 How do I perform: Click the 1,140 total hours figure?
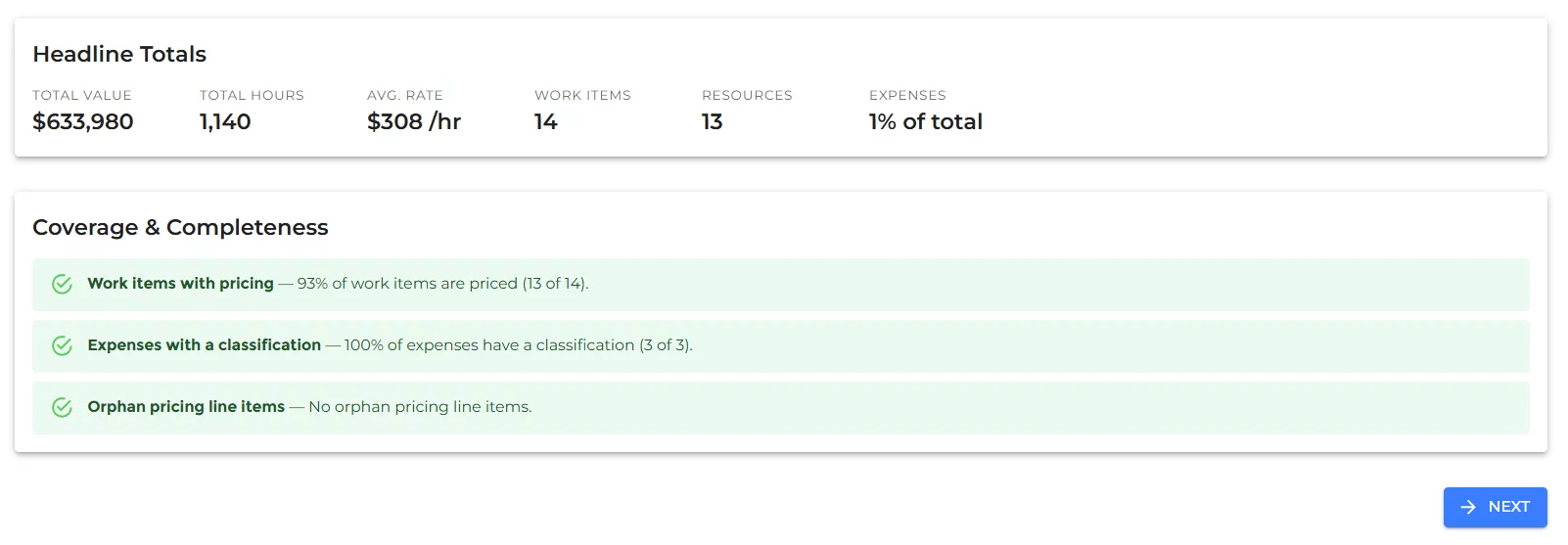[x=225, y=121]
